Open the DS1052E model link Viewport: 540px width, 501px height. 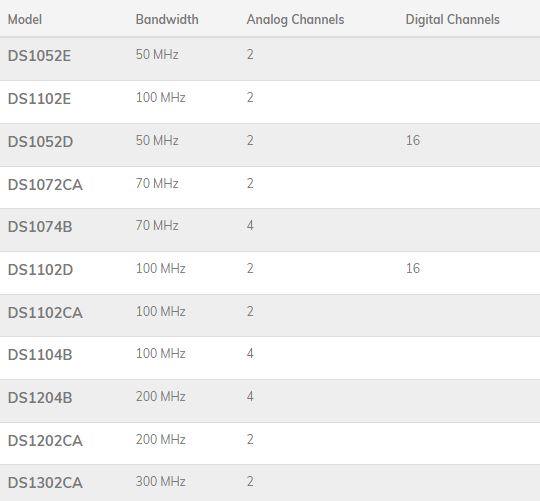click(39, 56)
